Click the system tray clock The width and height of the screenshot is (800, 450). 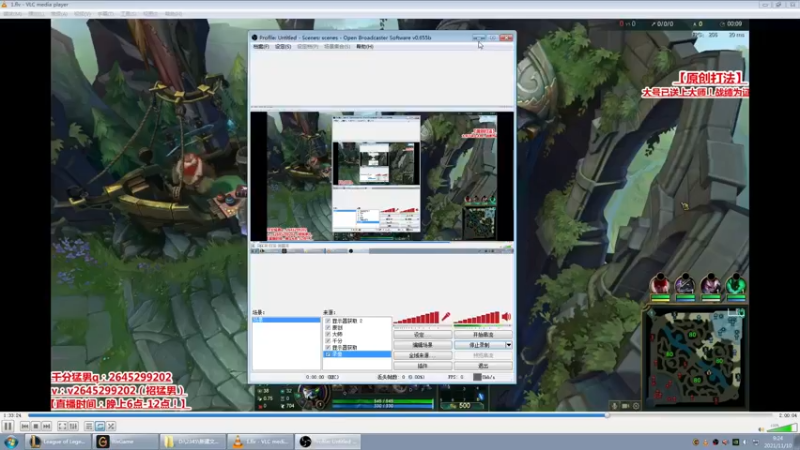[x=778, y=442]
